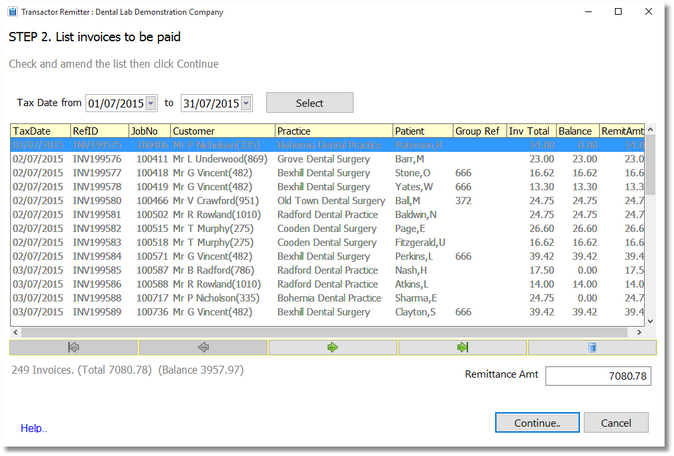Select invoice INV199578
The image size is (674, 456).
pos(328,187)
